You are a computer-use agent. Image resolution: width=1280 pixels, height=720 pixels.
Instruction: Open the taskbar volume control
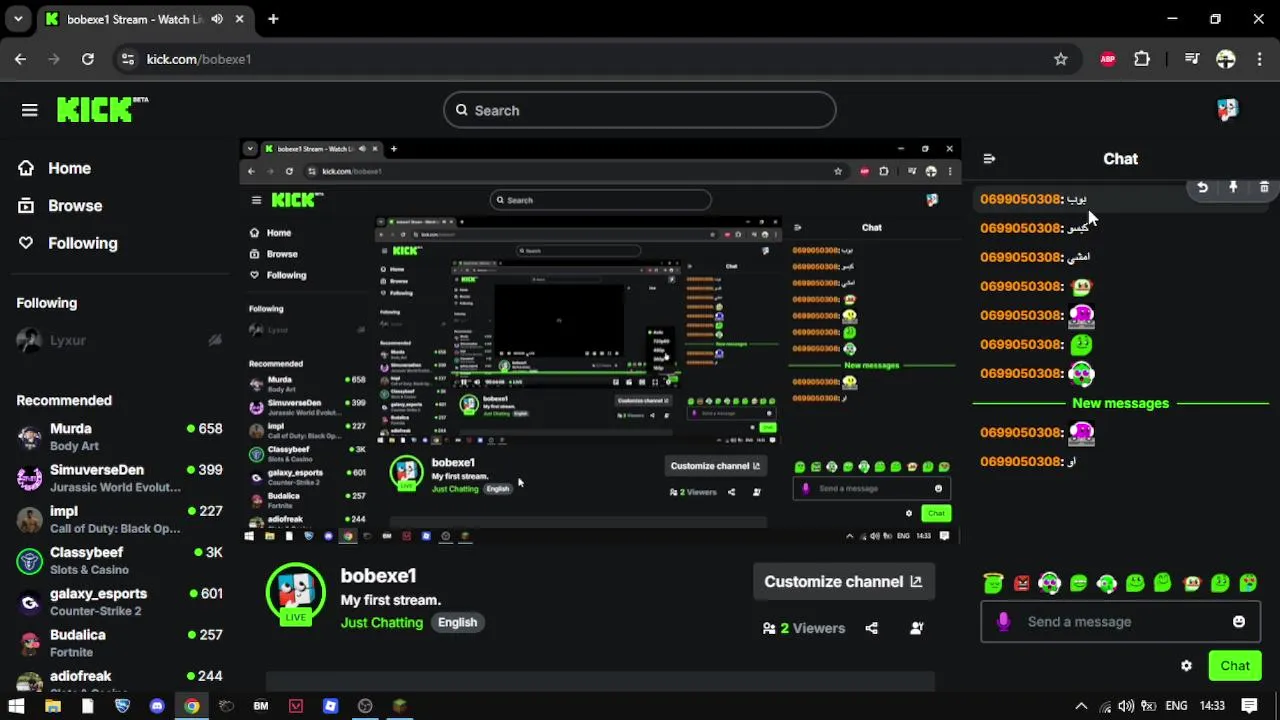point(1126,706)
